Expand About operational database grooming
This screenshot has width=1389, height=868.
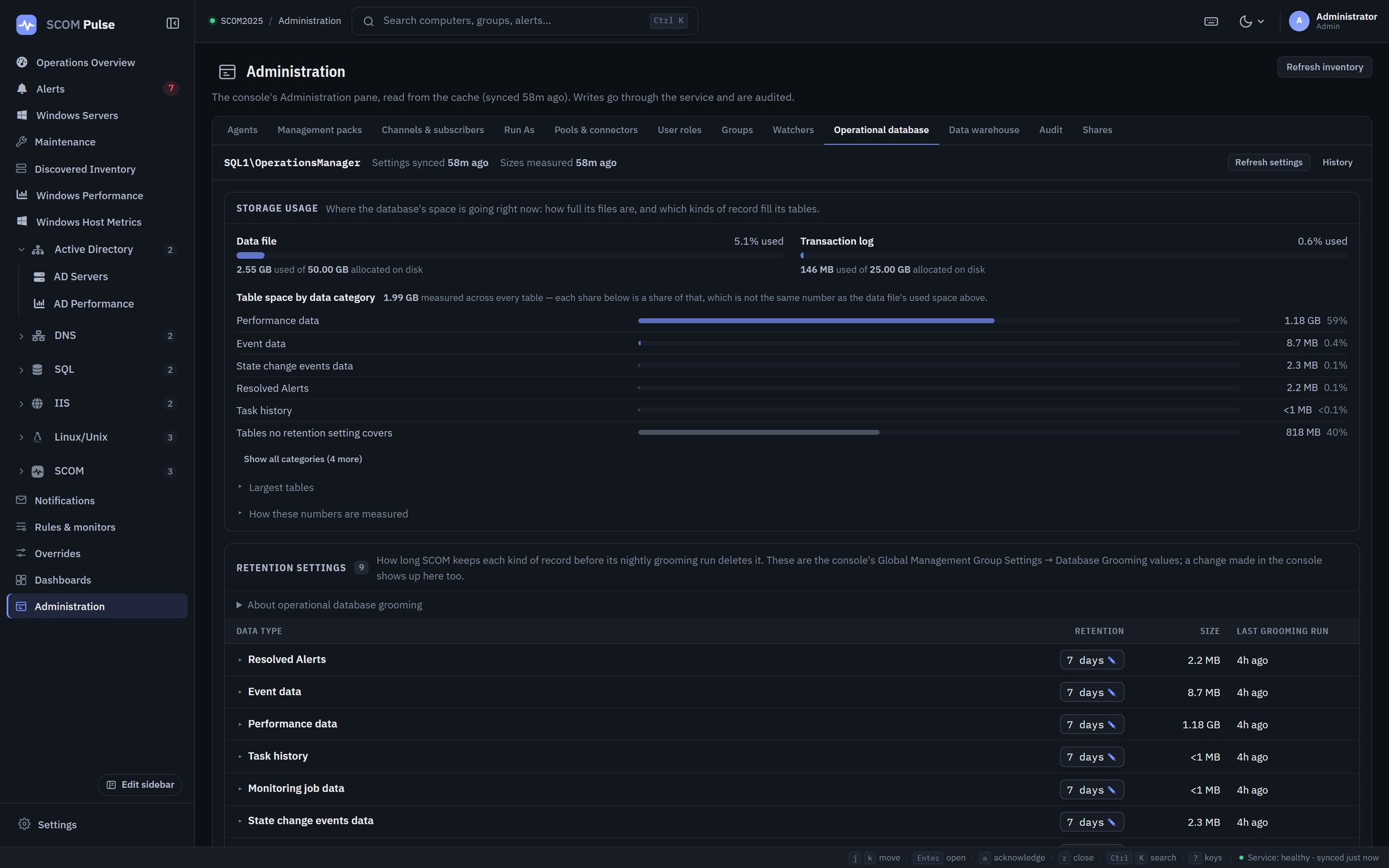pyautogui.click(x=329, y=605)
